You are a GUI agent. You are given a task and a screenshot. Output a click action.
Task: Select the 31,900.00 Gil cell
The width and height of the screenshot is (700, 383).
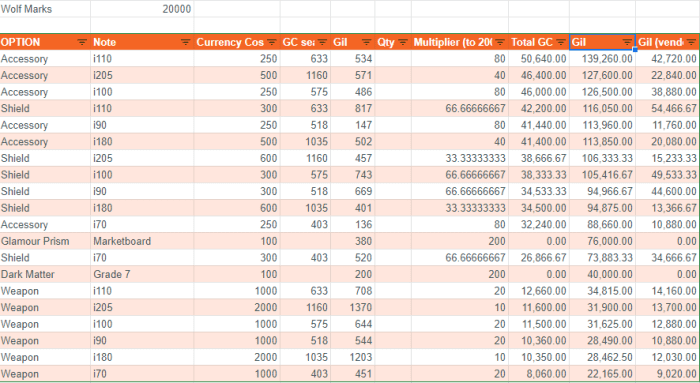pyautogui.click(x=602, y=308)
